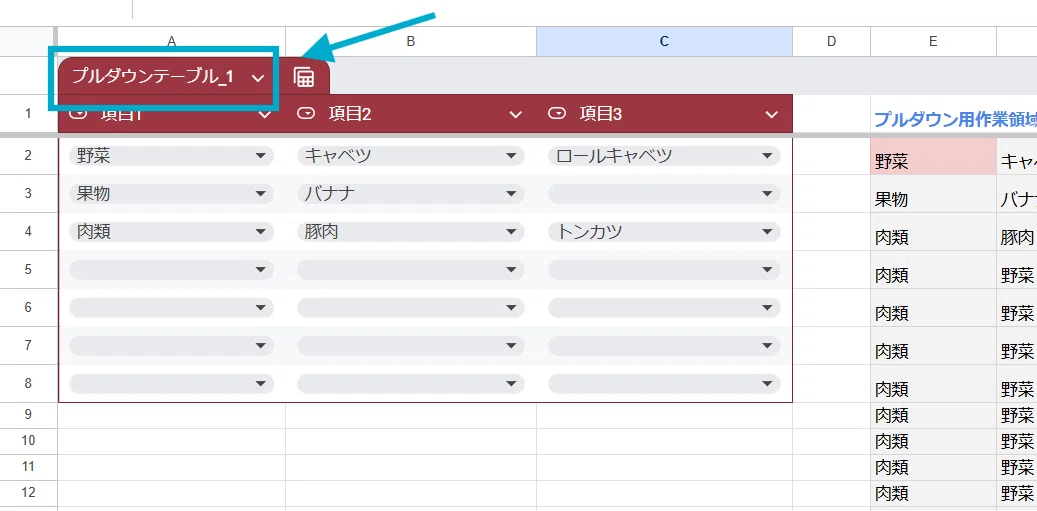The image size is (1037, 511).
Task: Open the empty dropdown chip in cell C7
Action: [x=664, y=346]
